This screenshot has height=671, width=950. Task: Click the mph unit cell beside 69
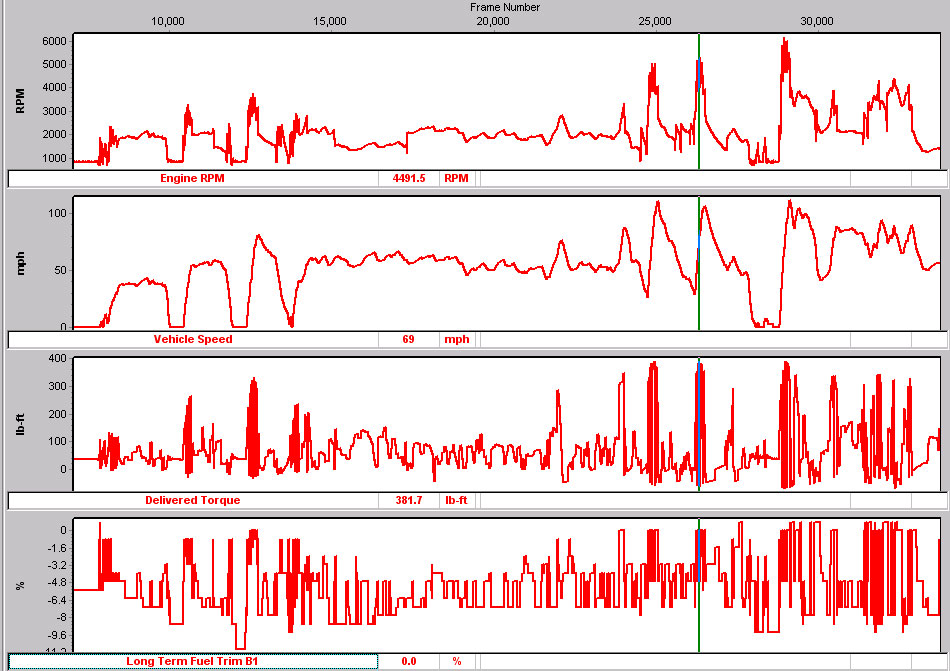(456, 339)
